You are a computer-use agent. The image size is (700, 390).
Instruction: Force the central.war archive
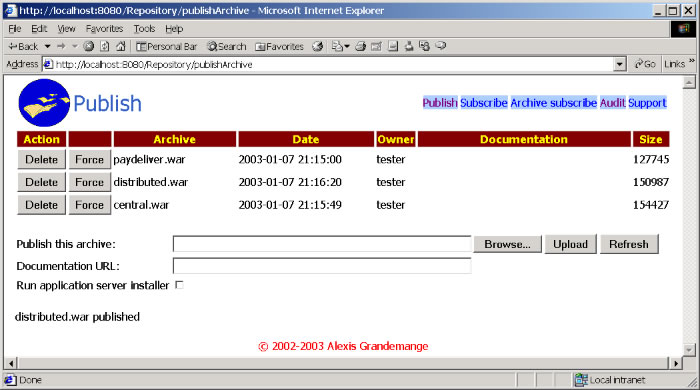click(89, 205)
